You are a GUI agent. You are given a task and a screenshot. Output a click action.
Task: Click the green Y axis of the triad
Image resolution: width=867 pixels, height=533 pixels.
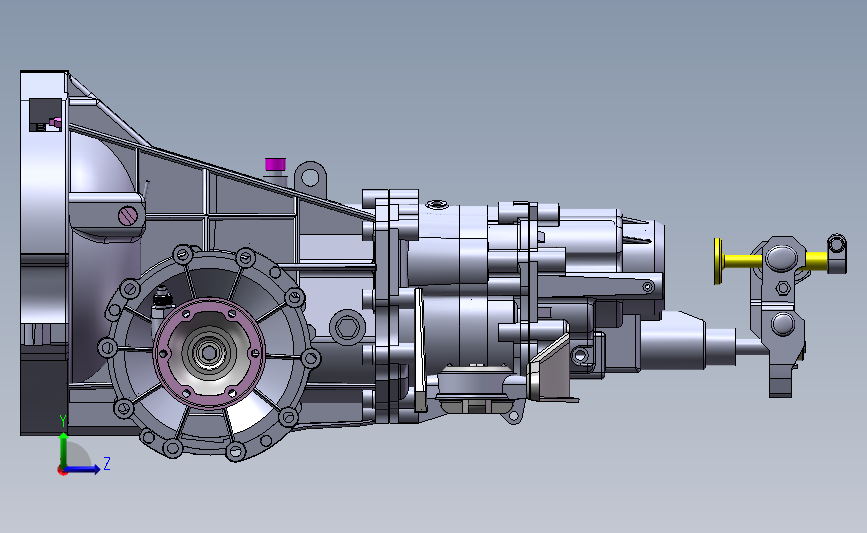tap(64, 450)
